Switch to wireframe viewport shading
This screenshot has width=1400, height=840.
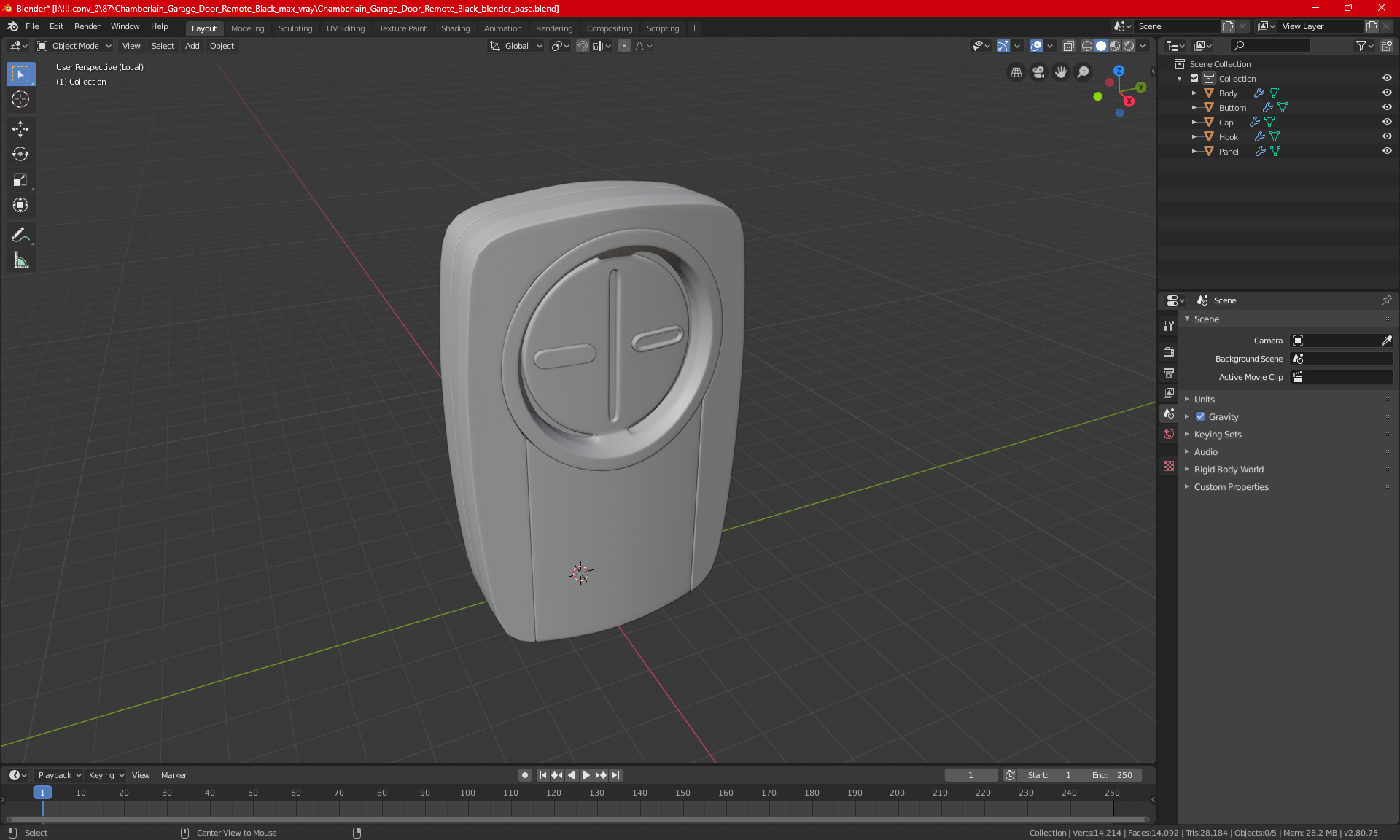coord(1087,46)
